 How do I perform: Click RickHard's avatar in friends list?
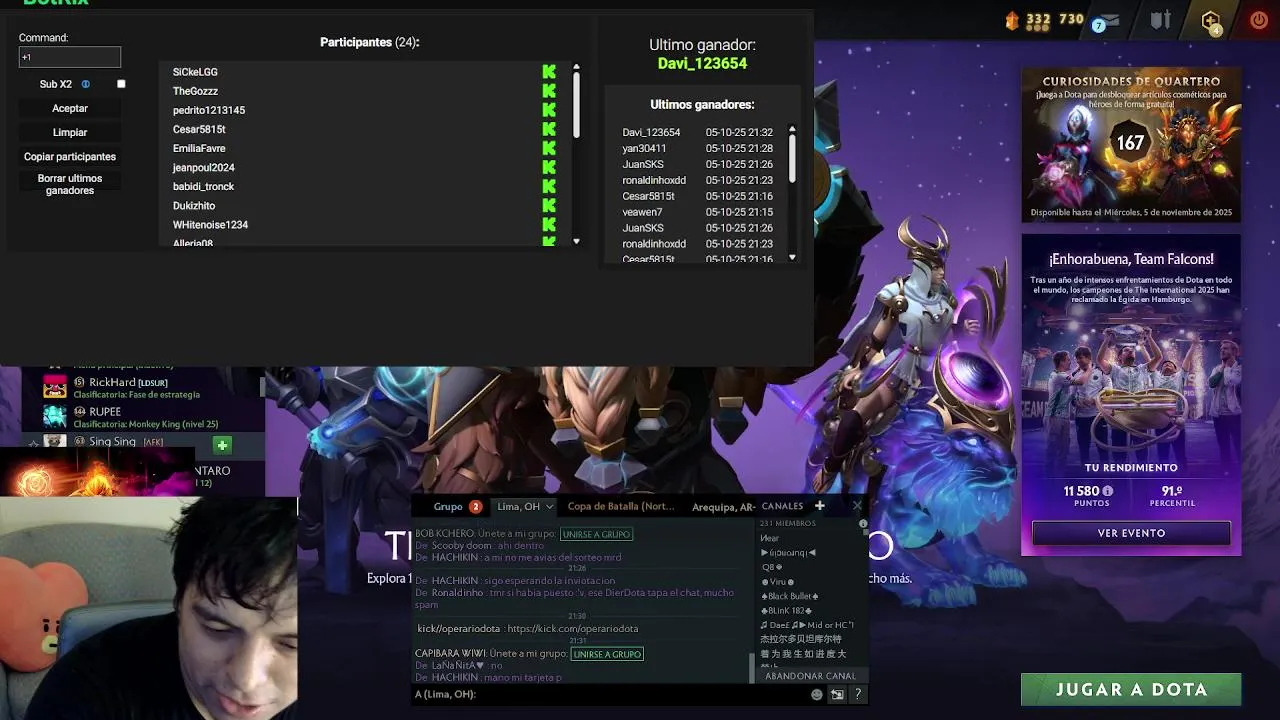[x=55, y=387]
